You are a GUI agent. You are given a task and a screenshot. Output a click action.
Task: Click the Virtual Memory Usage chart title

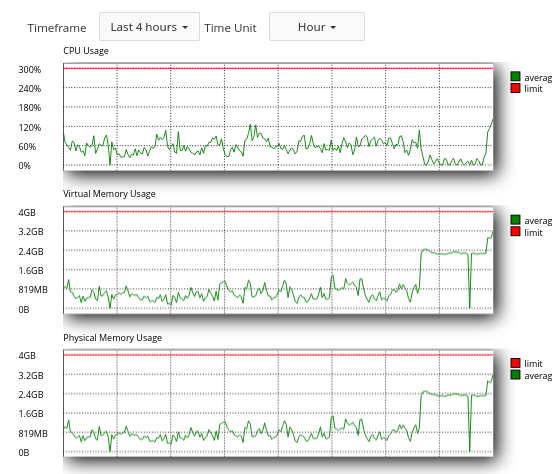(x=109, y=194)
